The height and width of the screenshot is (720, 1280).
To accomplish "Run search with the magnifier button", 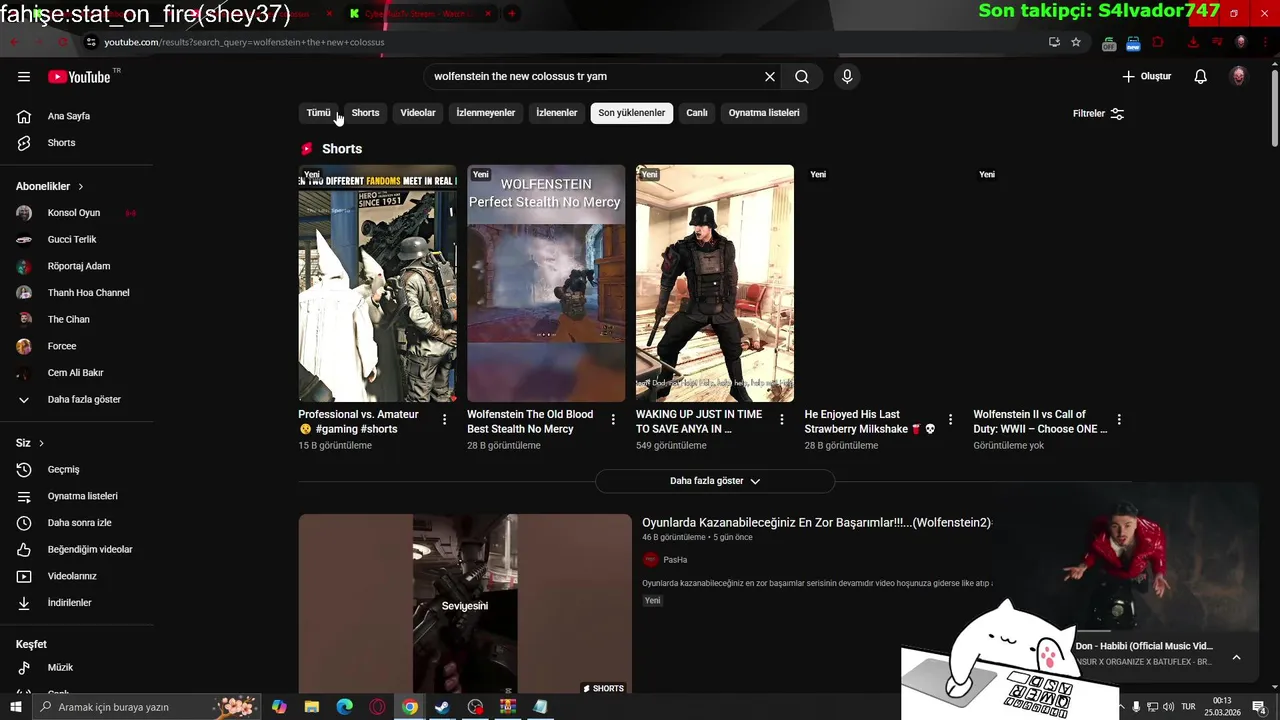I will (802, 77).
